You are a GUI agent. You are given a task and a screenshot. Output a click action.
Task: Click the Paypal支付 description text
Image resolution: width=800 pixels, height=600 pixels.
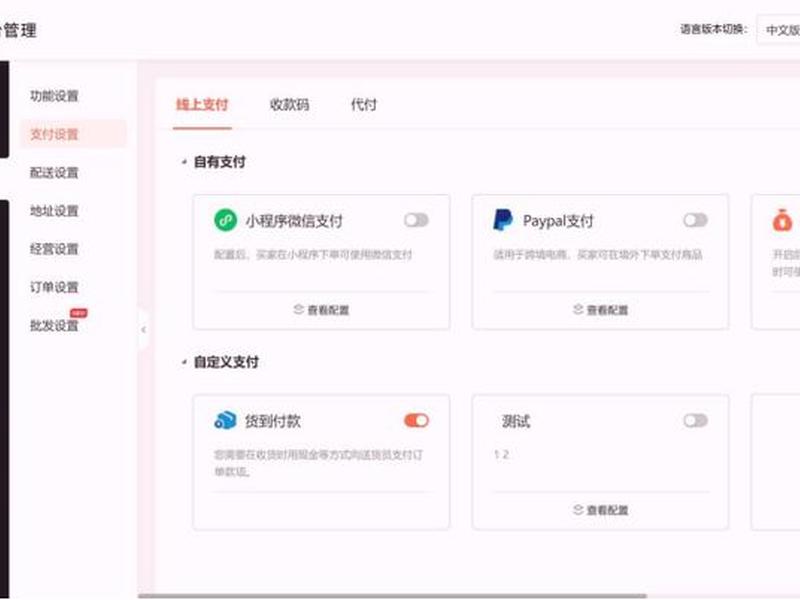tap(597, 254)
